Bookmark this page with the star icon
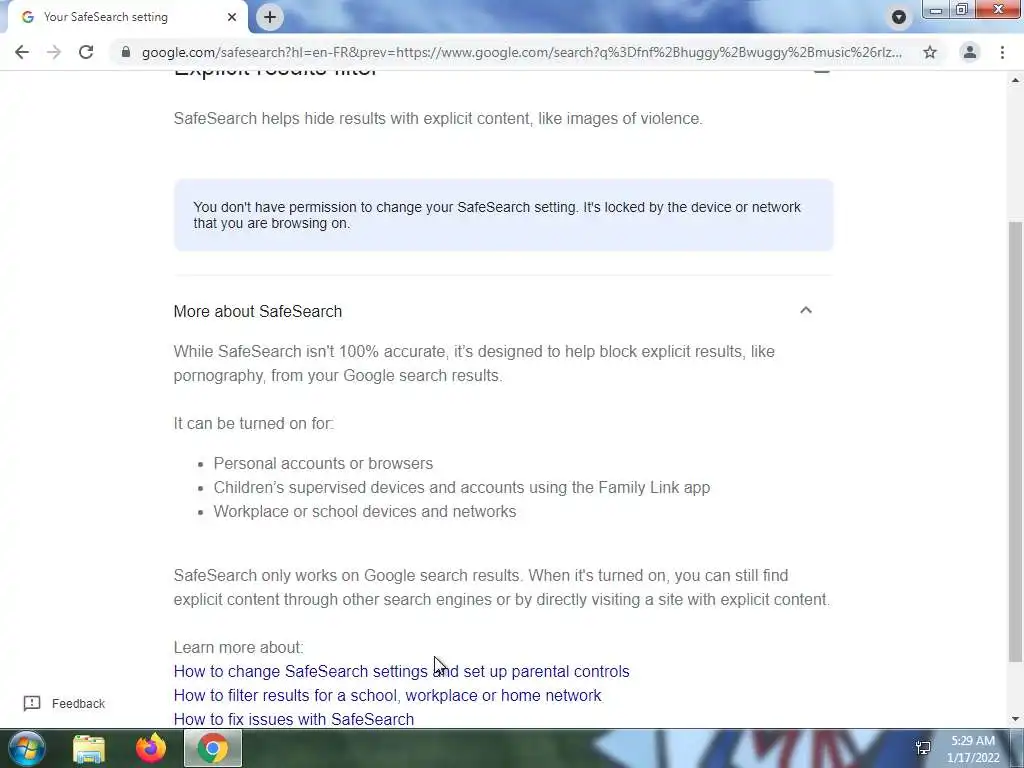1024x768 pixels. pos(930,52)
